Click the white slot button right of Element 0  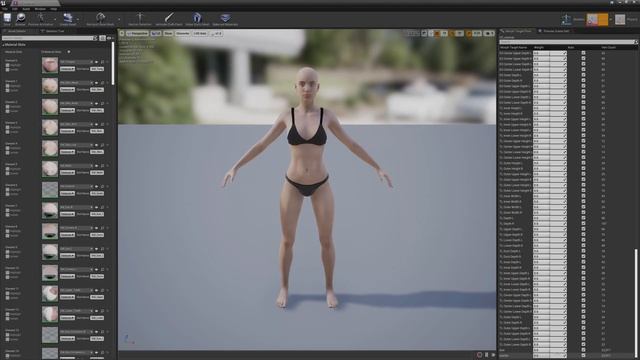[97, 69]
